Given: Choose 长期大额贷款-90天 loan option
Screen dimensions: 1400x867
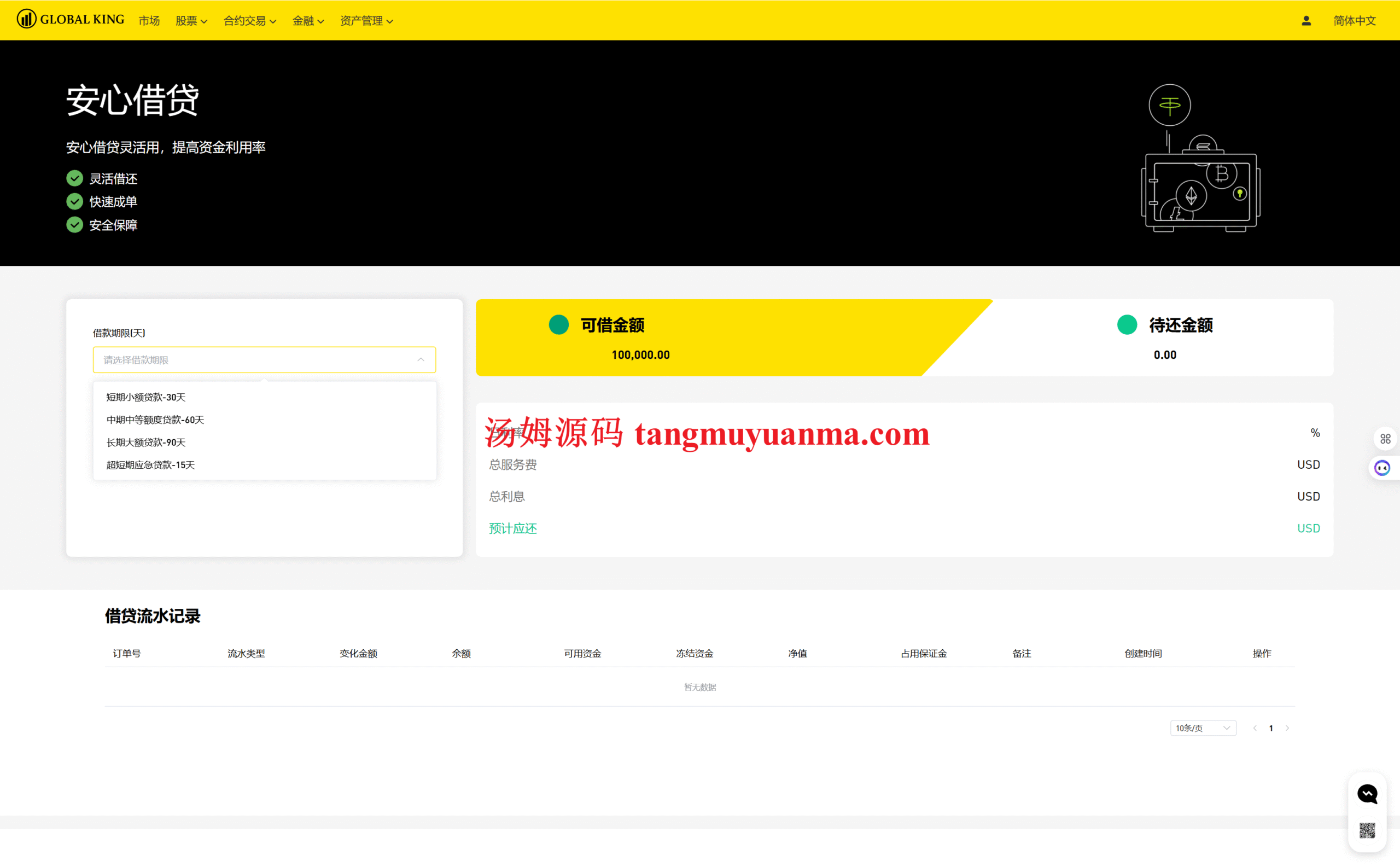Looking at the screenshot, I should tap(146, 443).
